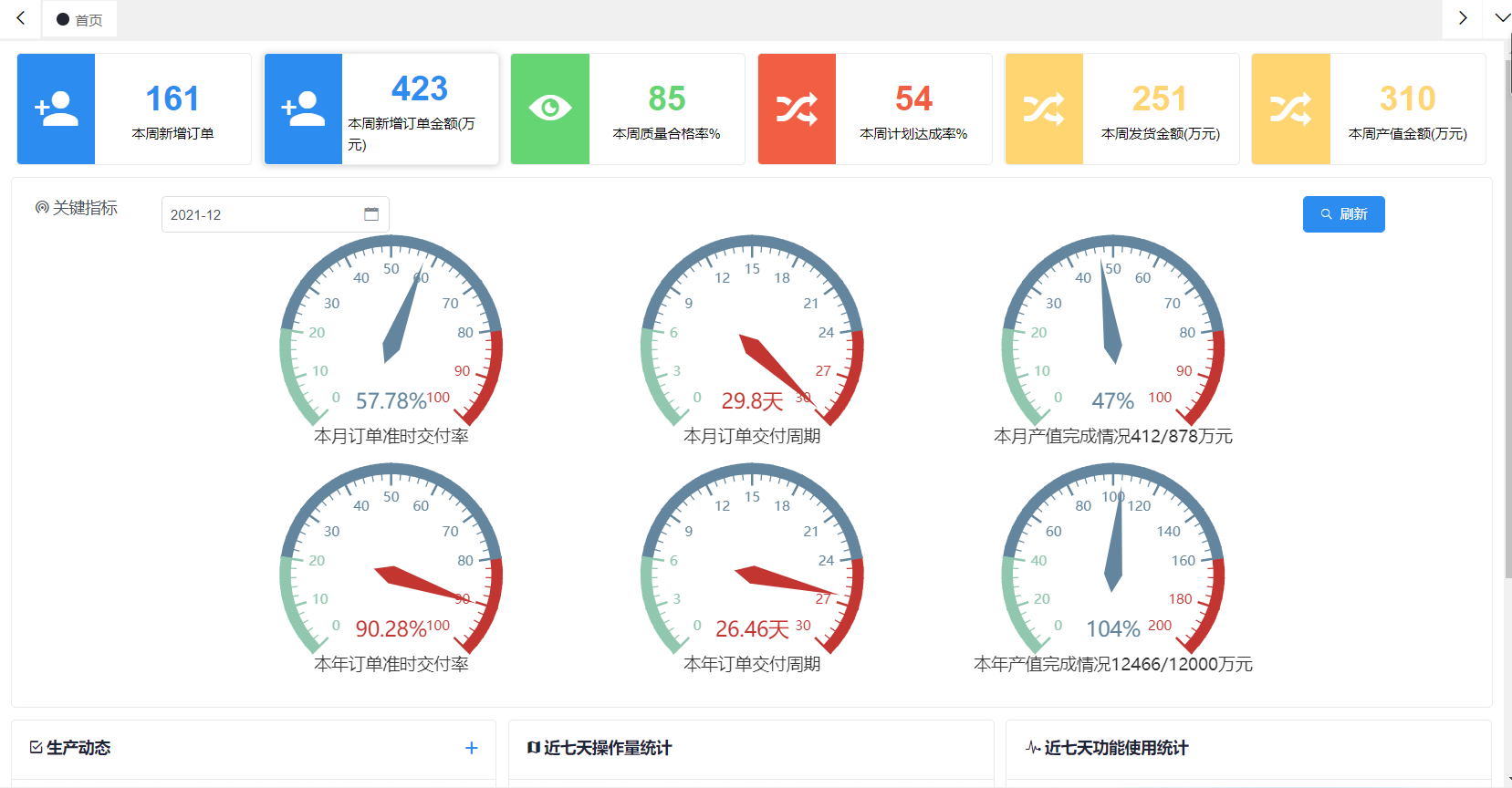
Task: Click the month input field showing 2021-12
Action: [275, 214]
